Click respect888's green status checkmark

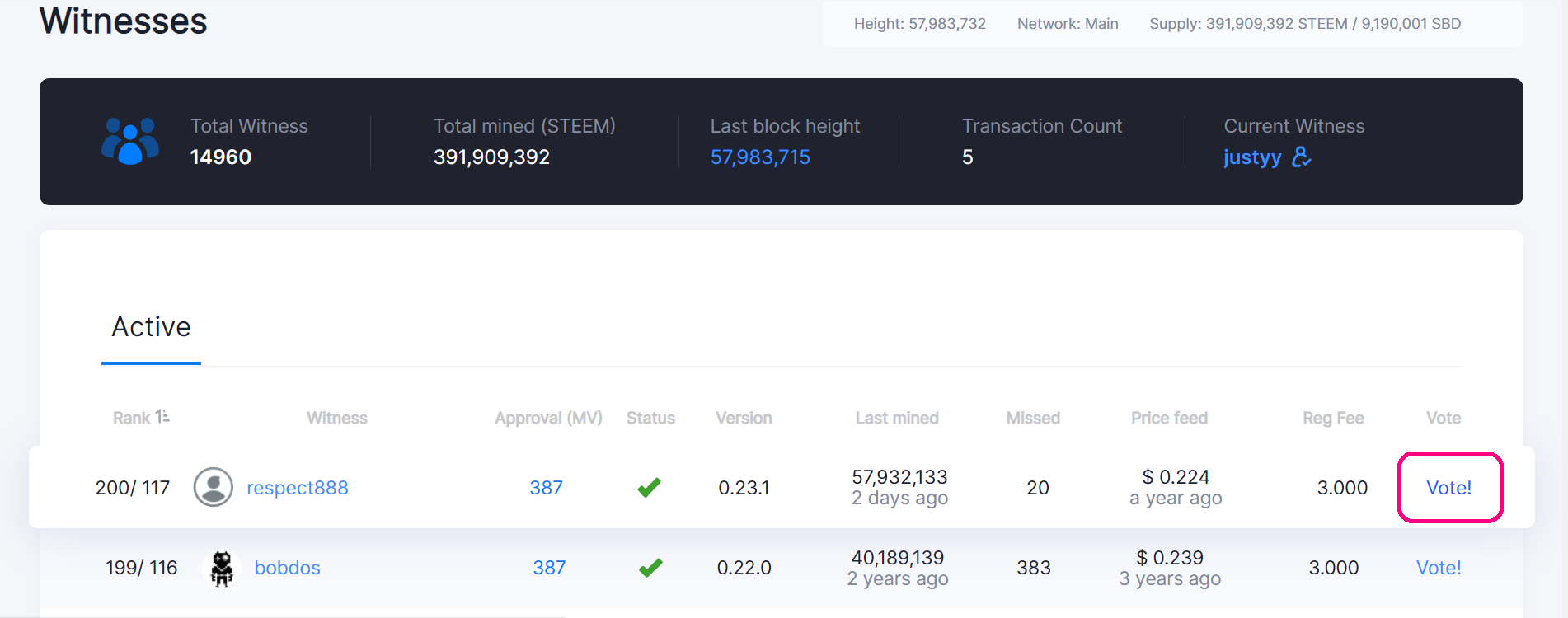[x=650, y=488]
